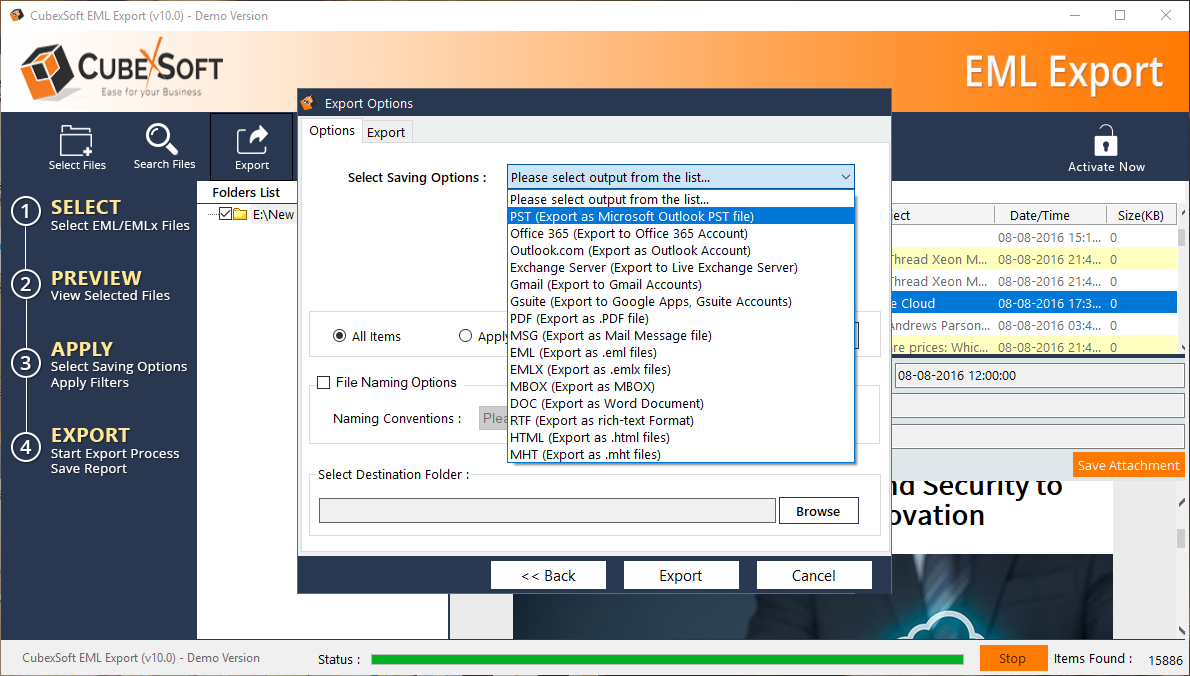Collapse the Select Saving Options dropdown arrow
The height and width of the screenshot is (676, 1190).
[845, 177]
